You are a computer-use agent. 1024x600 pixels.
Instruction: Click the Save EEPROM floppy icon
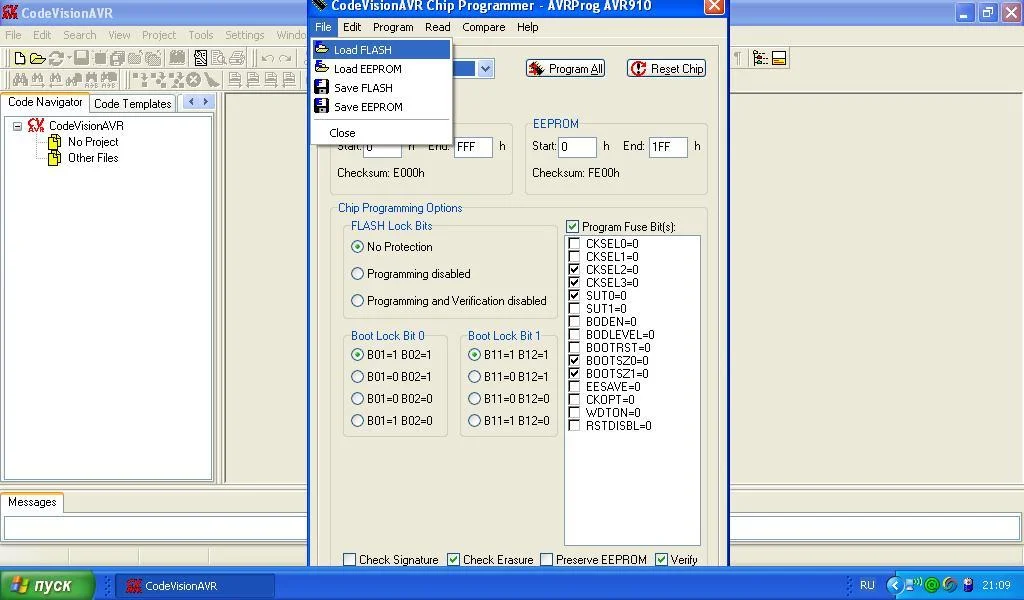[322, 106]
